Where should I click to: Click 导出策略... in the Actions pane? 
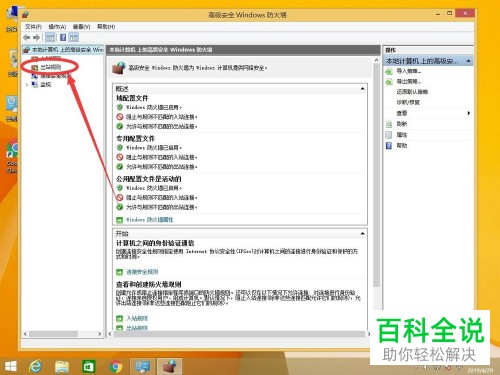point(409,82)
